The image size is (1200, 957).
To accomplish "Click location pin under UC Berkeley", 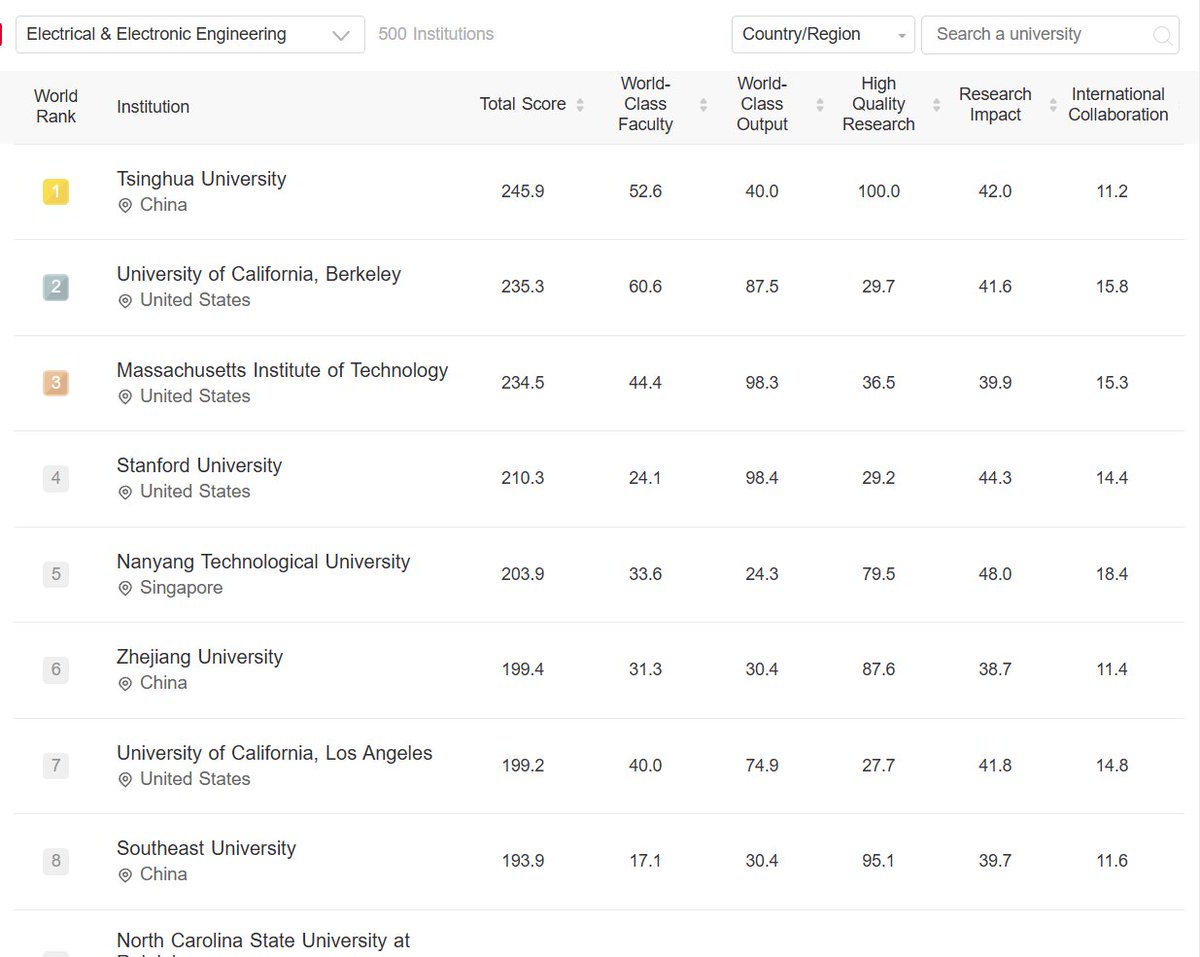I will click(125, 300).
